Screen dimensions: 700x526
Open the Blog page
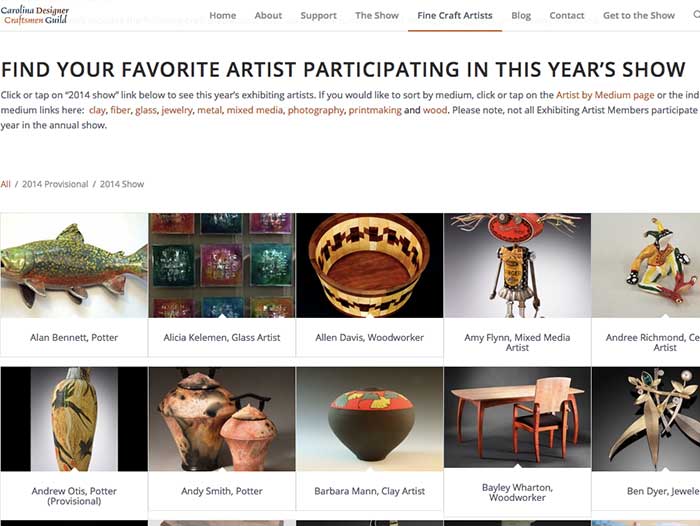coord(521,16)
